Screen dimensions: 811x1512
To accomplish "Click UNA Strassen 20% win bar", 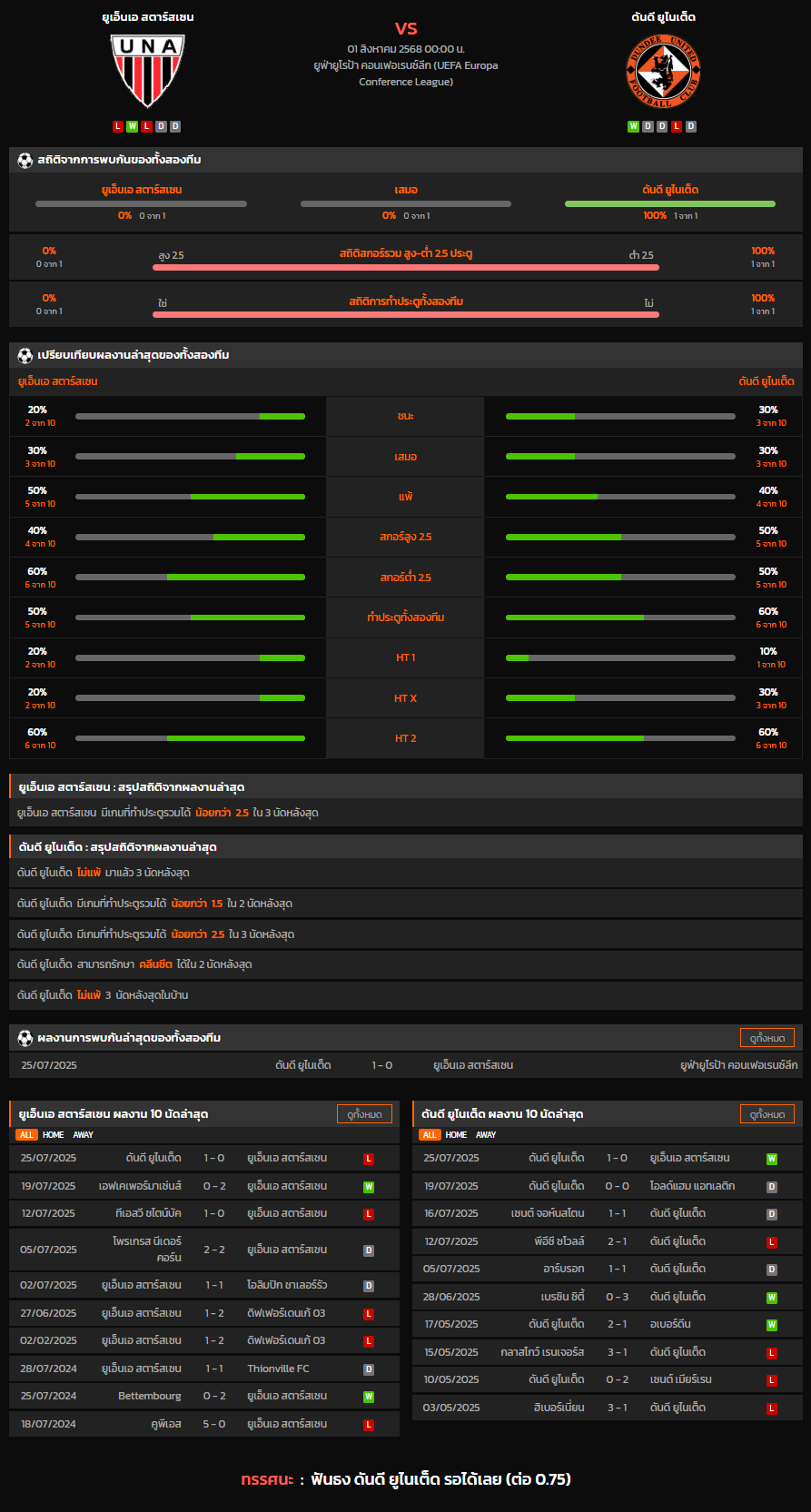I will [190, 417].
